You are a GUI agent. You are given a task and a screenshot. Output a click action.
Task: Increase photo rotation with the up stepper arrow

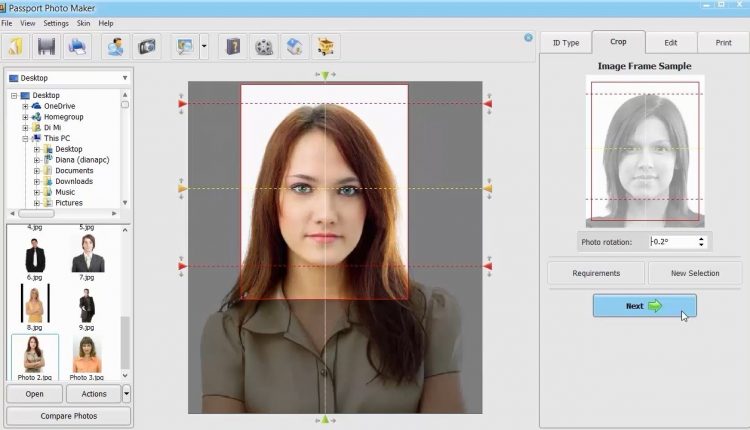[701, 239]
